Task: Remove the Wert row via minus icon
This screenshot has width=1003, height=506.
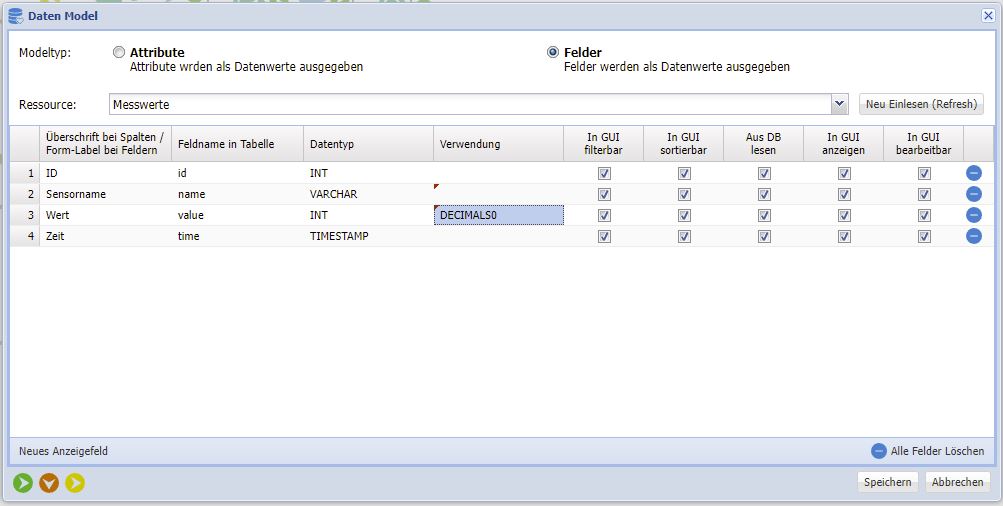Action: click(x=973, y=215)
